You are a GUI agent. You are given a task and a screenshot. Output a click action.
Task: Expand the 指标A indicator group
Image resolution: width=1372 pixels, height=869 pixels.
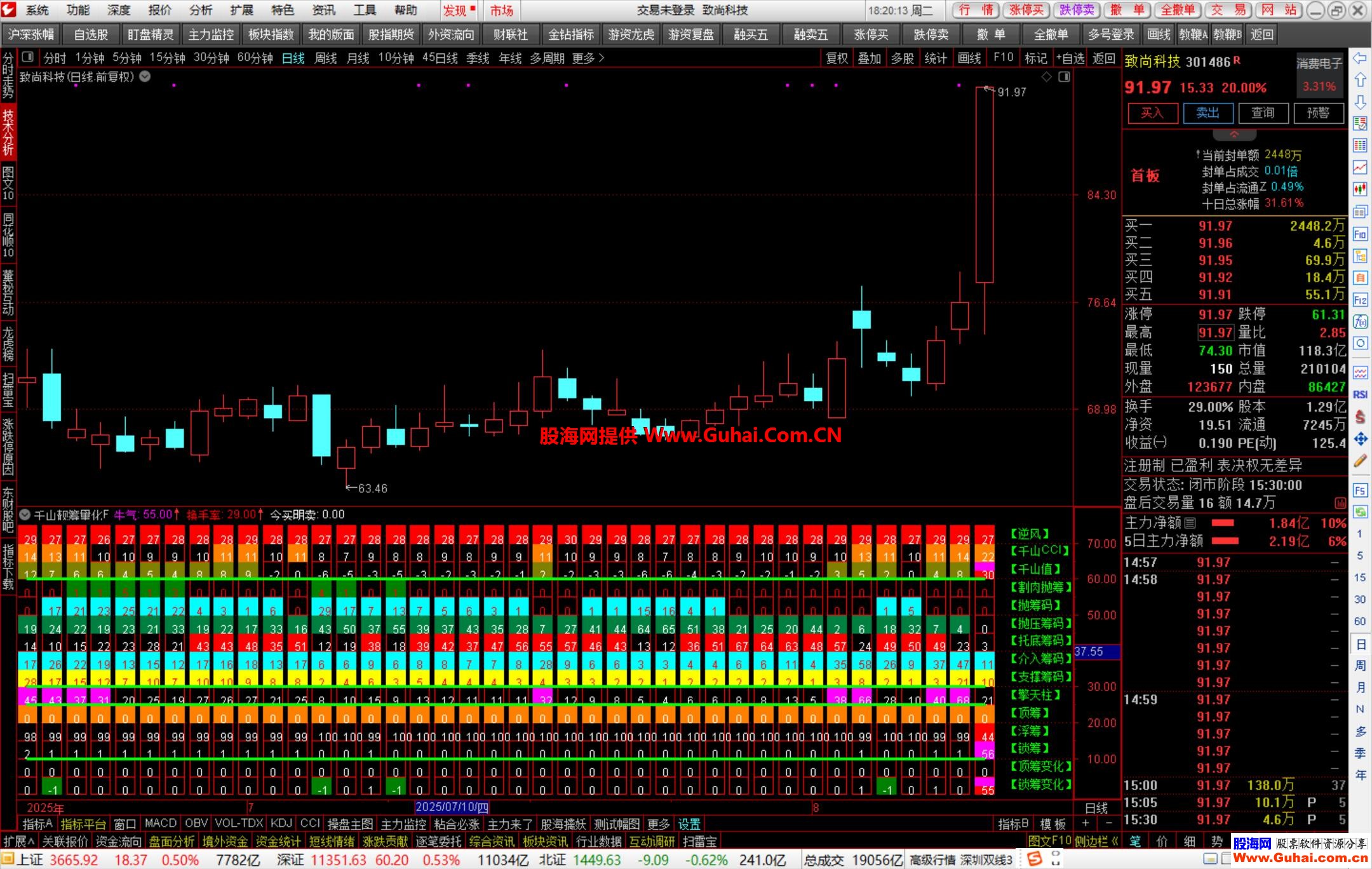38,825
